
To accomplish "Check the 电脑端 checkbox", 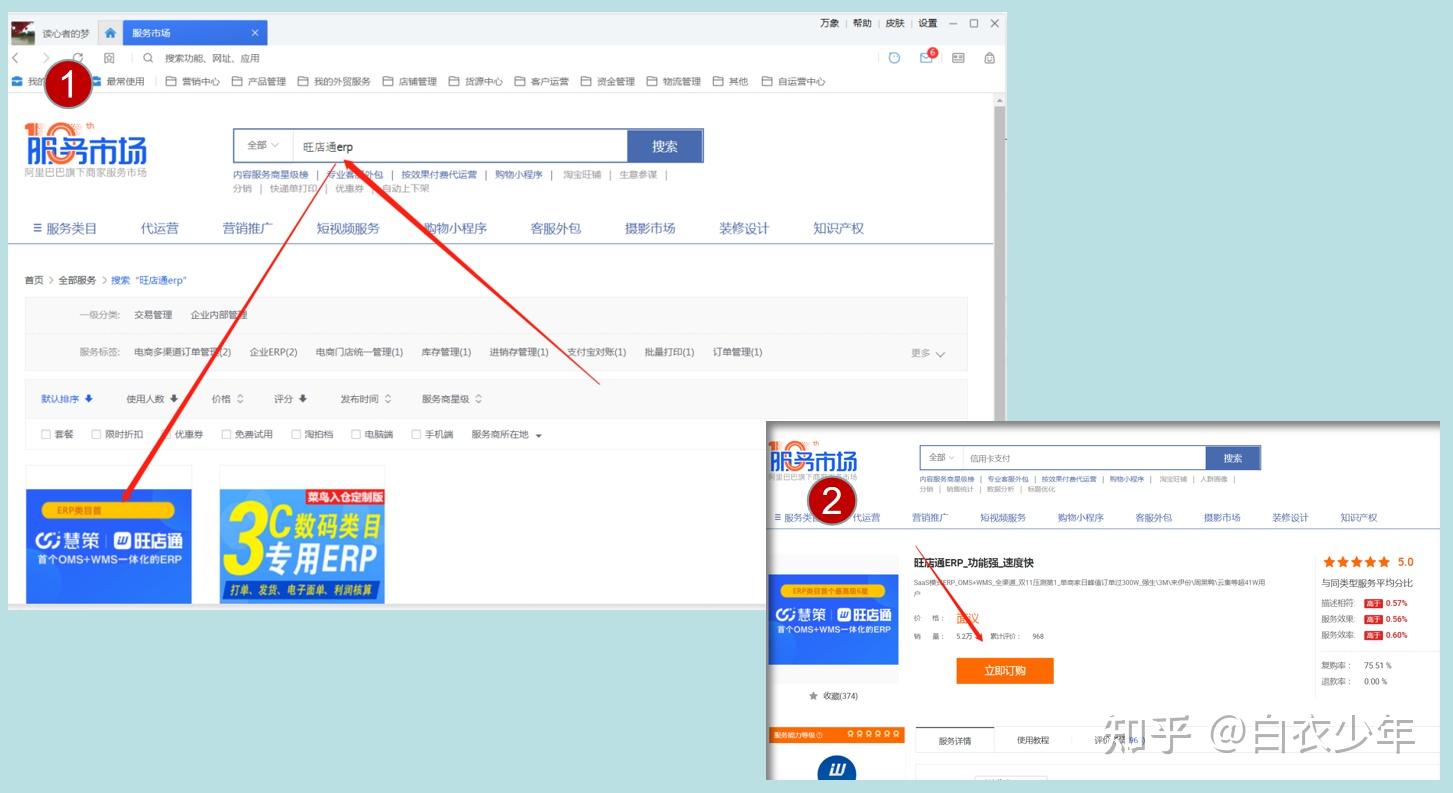I will [356, 435].
